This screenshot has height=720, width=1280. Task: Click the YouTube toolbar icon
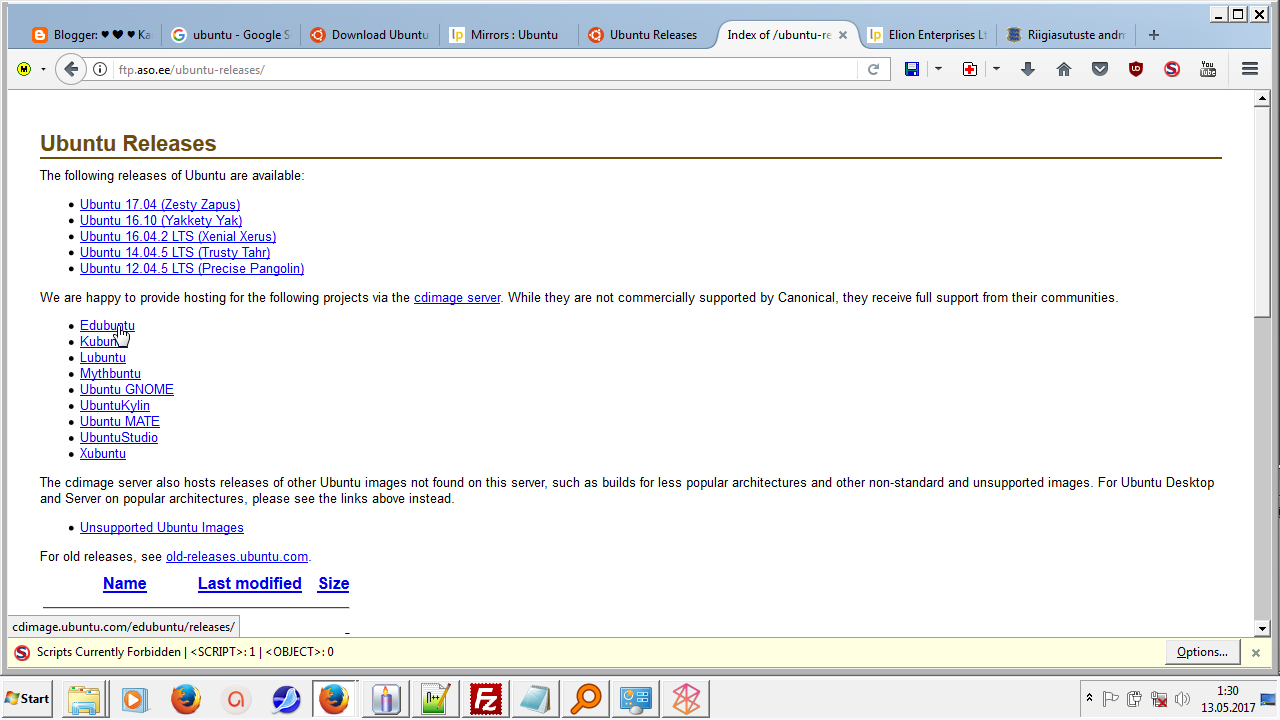click(1208, 69)
